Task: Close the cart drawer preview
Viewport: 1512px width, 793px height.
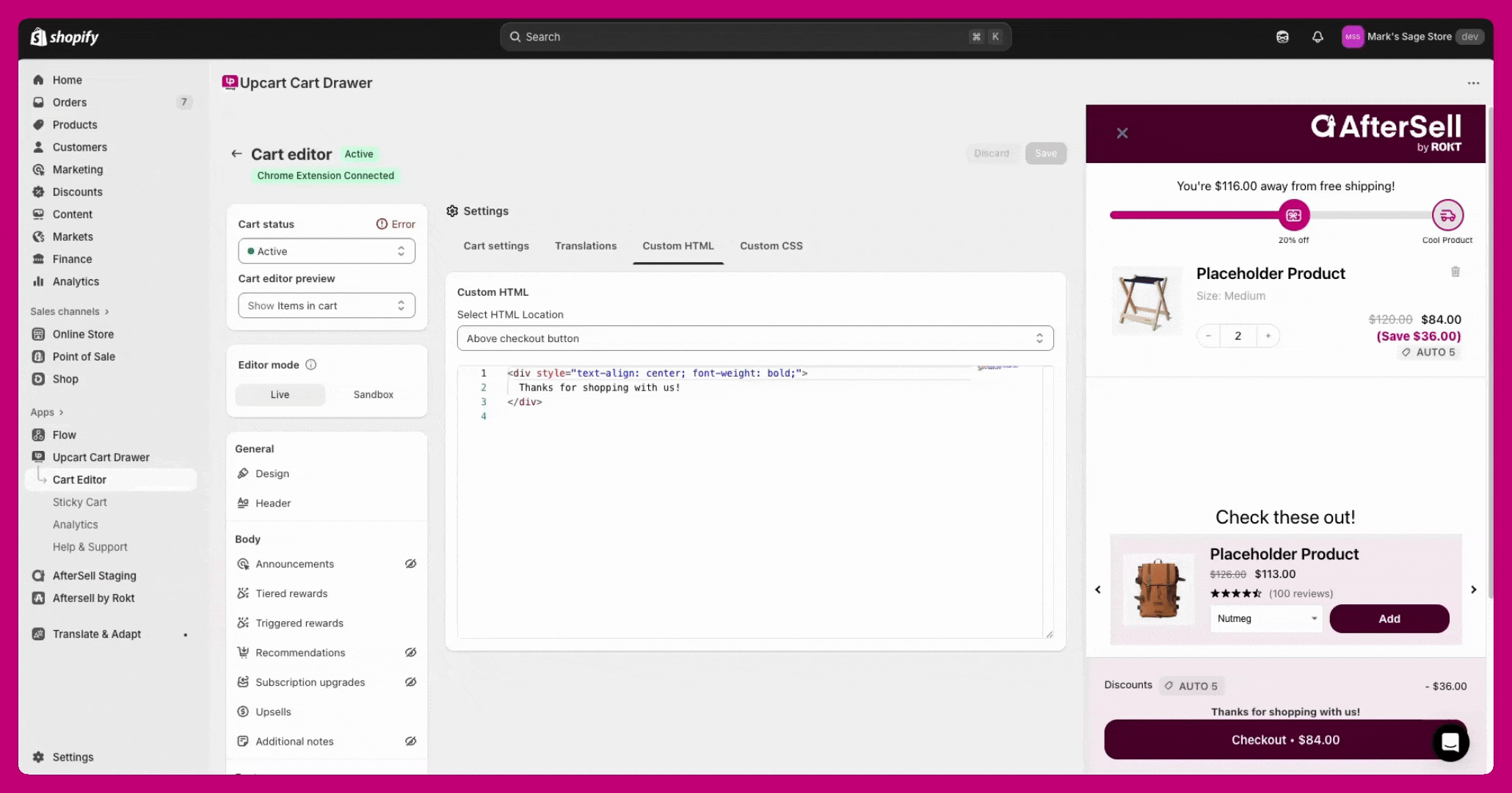Action: 1122,133
